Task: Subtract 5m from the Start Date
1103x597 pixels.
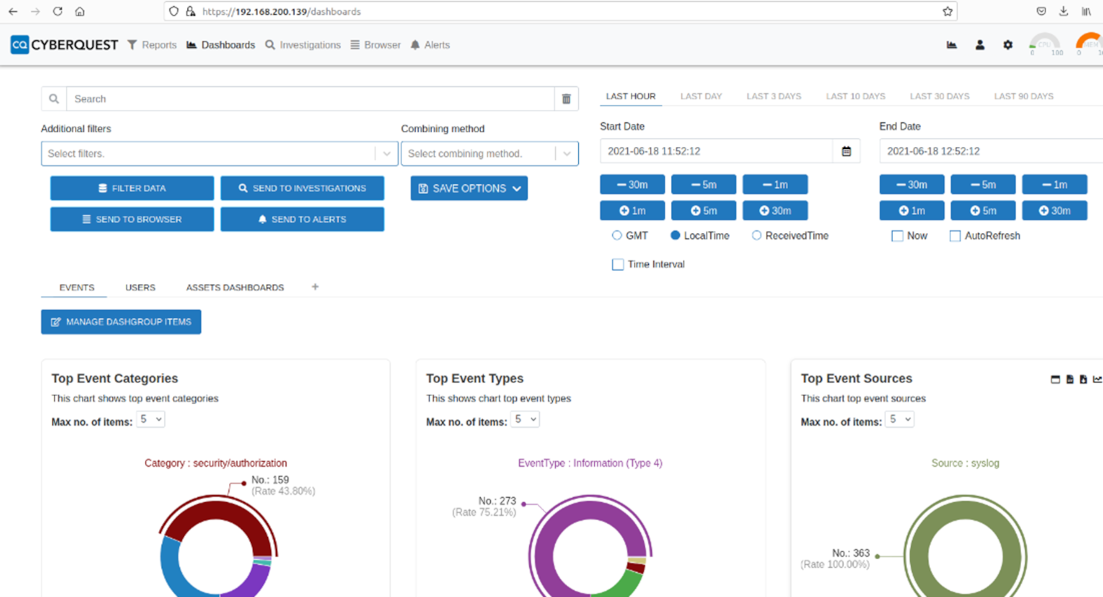Action: (x=703, y=184)
